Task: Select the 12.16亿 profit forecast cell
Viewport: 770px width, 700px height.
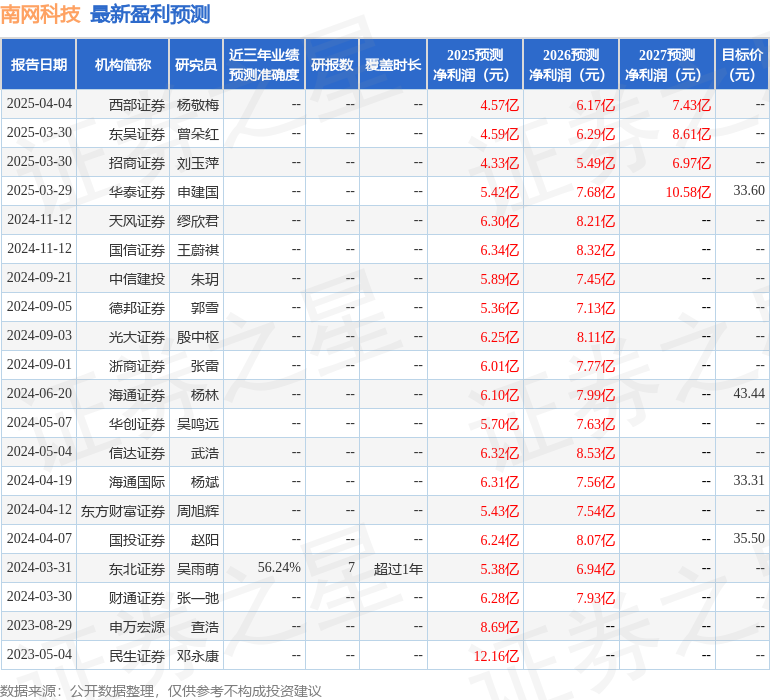Action: coord(497,656)
